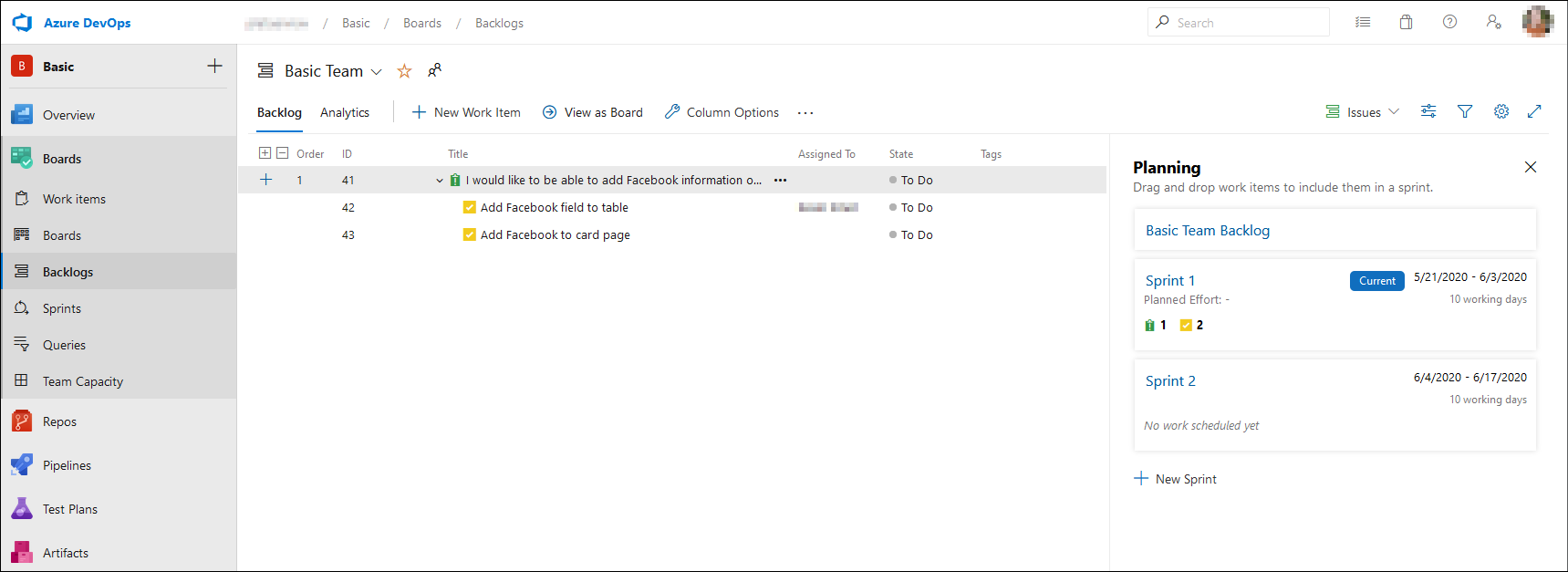
Task: Open Basic Team Backlog in Planning panel
Action: 1208,231
